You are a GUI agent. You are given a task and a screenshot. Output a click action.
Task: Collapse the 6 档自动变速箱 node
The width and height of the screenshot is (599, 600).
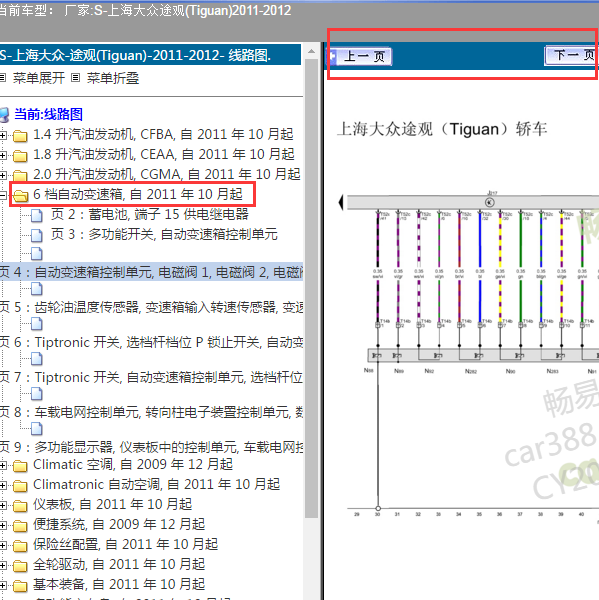[x=3, y=195]
